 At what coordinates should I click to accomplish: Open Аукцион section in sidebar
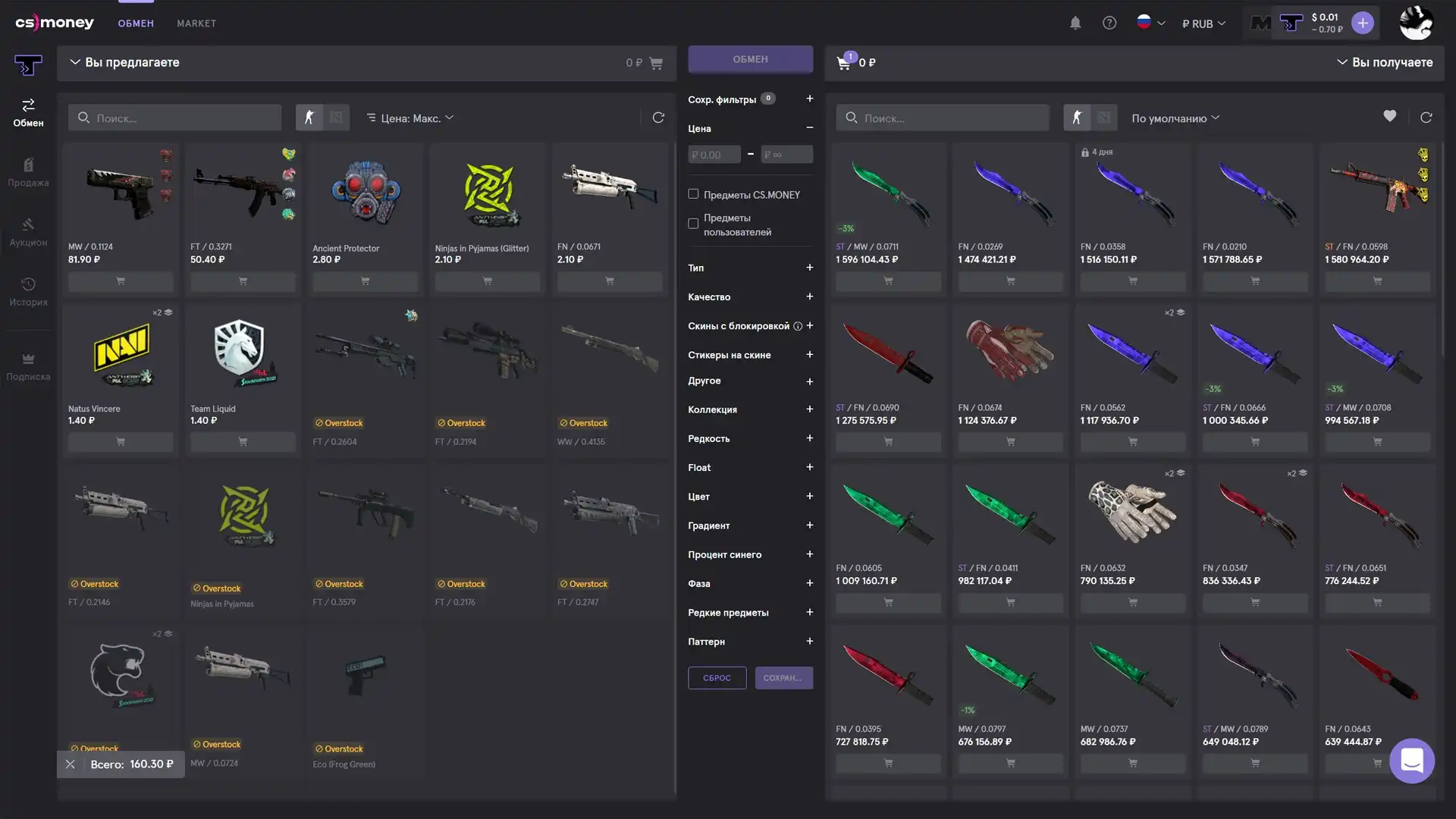click(28, 232)
